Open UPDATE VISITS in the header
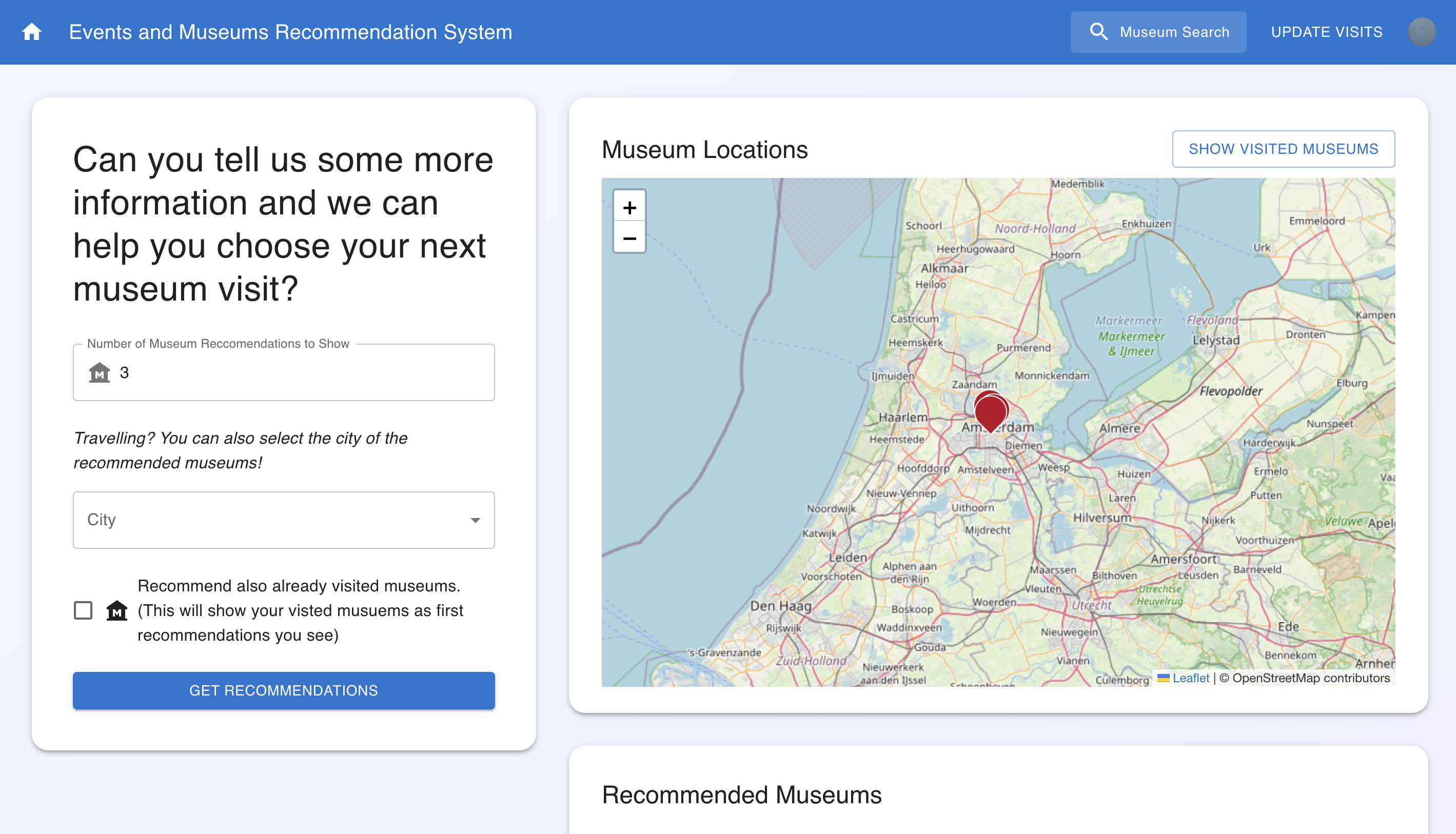1456x834 pixels. point(1326,32)
